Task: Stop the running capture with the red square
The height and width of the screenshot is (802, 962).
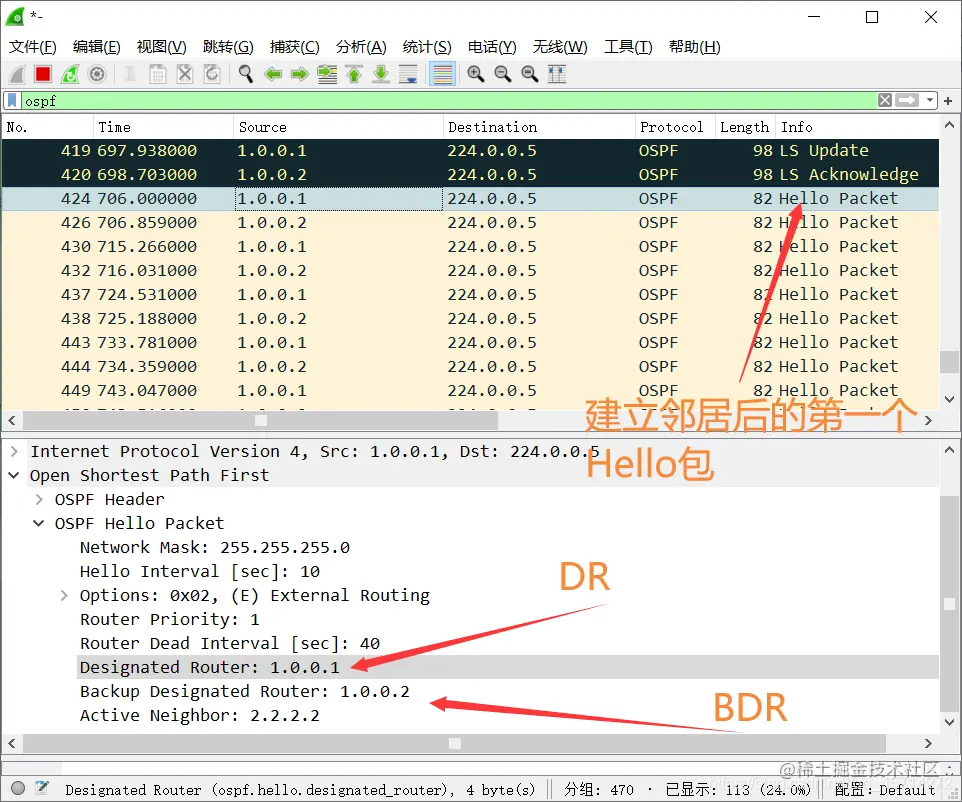Action: (x=43, y=74)
